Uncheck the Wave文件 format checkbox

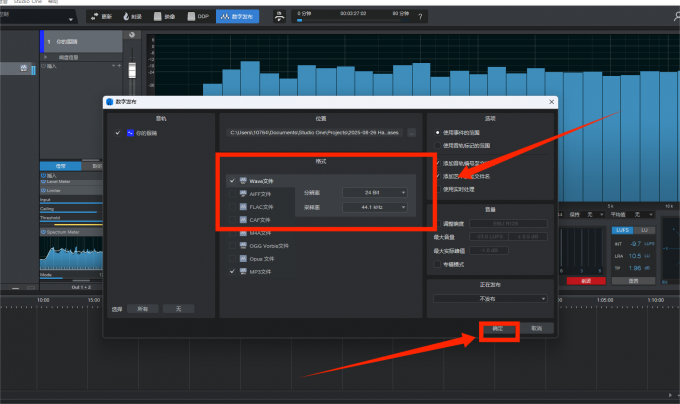pos(232,181)
